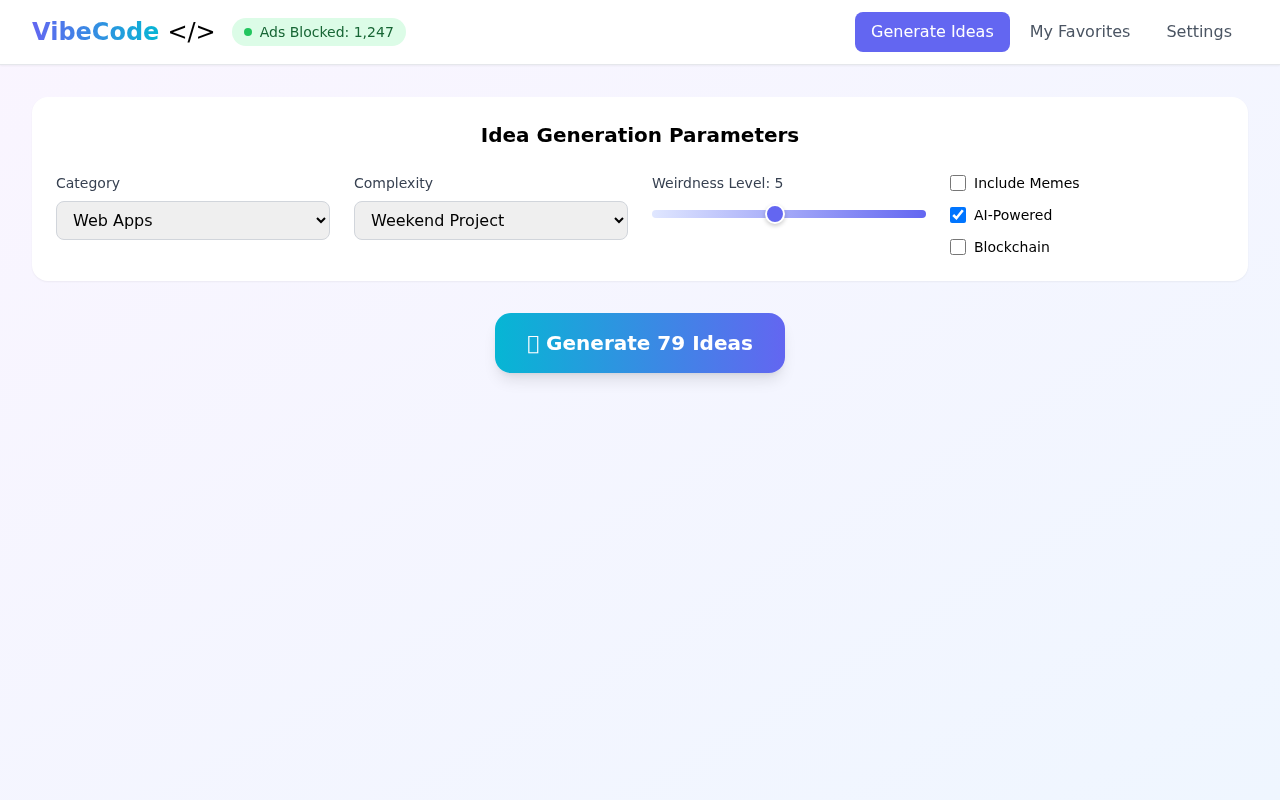Enable the Include Memes checkbox
The image size is (1280, 800).
click(x=957, y=183)
